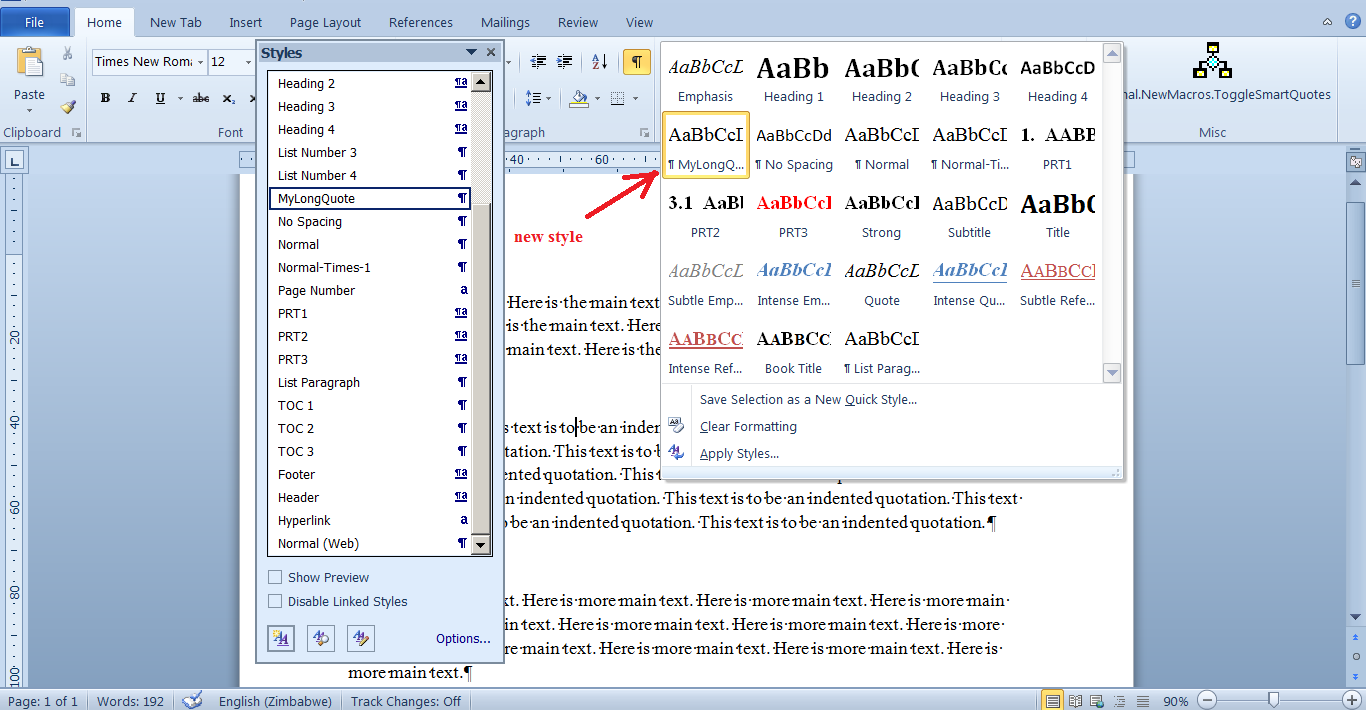Image resolution: width=1366 pixels, height=710 pixels.
Task: Click the zoom slider in status bar
Action: point(1273,700)
